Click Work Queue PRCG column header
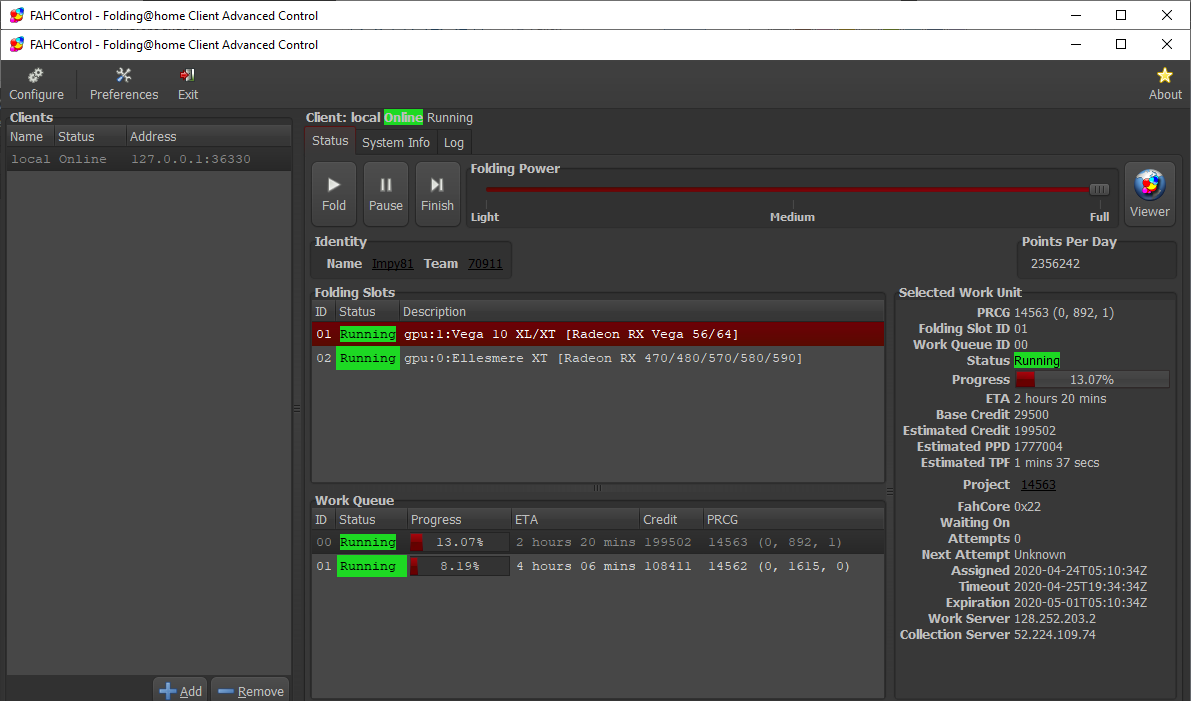 click(x=794, y=520)
